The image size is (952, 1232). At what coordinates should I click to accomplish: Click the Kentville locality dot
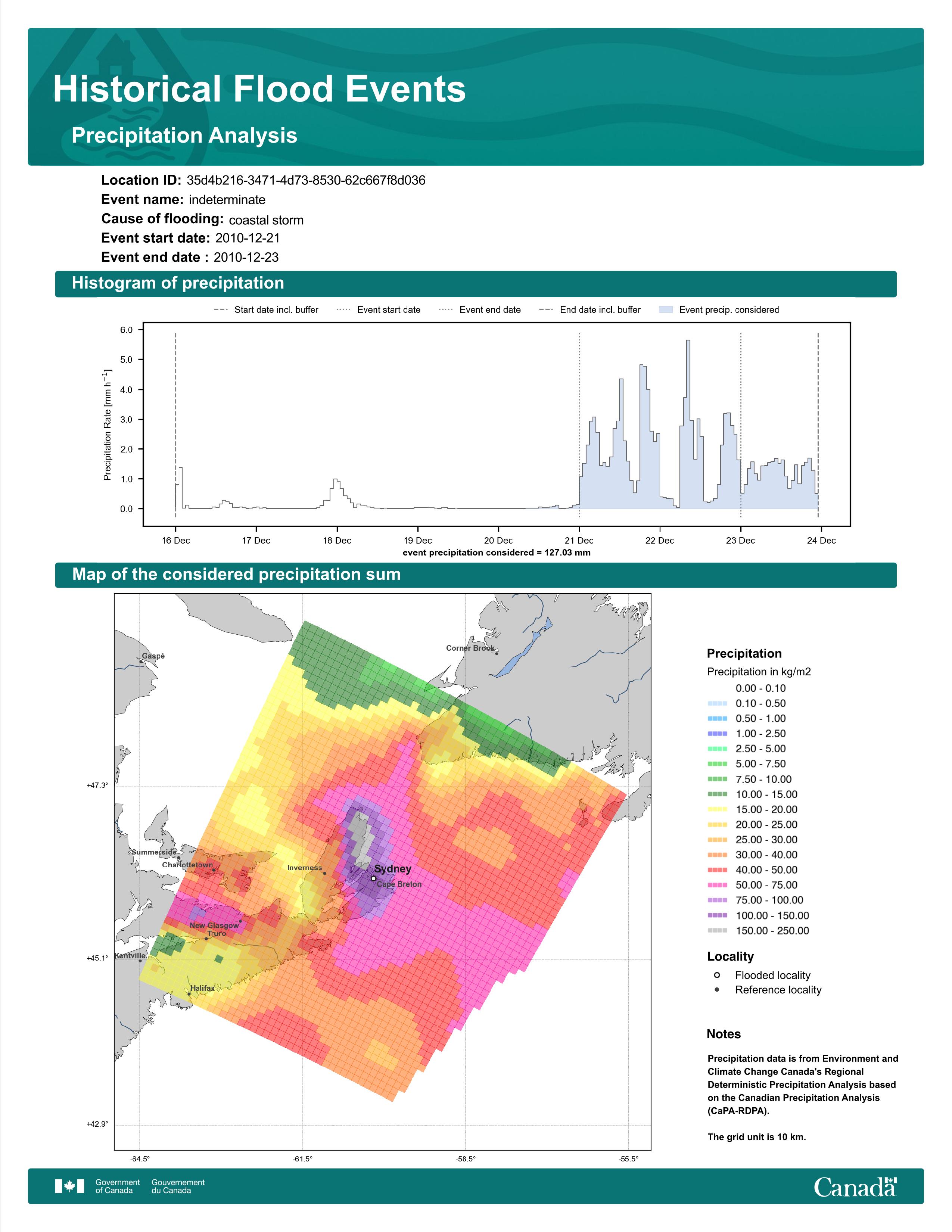(140, 961)
